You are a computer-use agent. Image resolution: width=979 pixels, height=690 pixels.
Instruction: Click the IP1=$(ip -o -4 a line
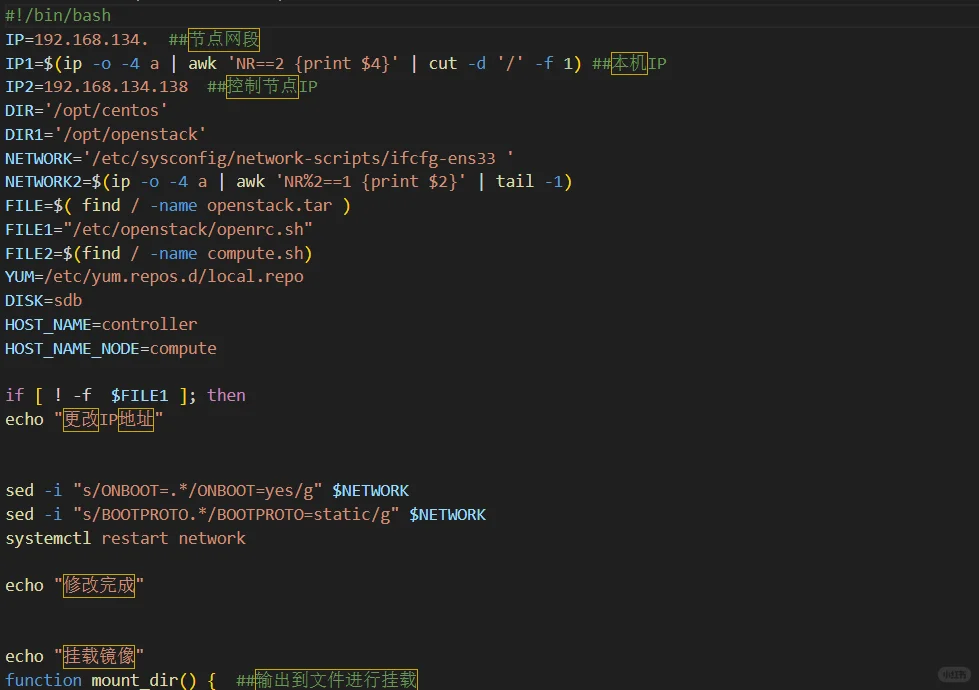336,63
